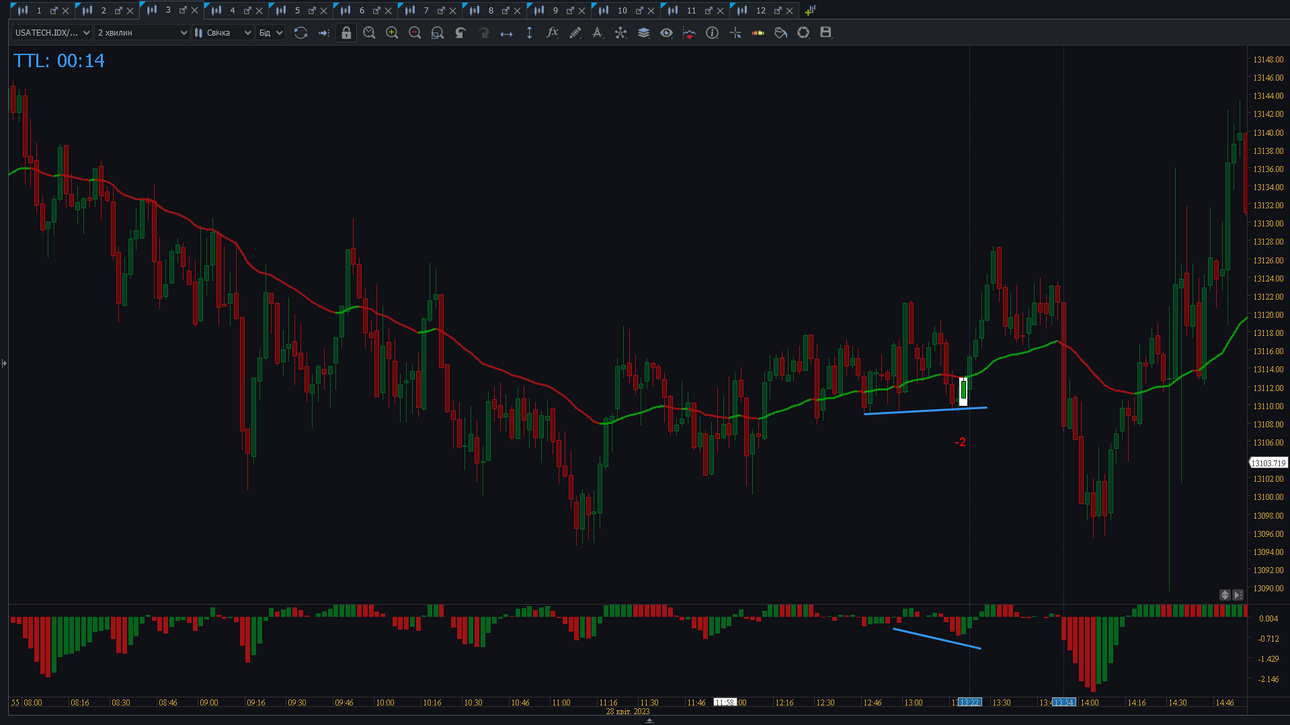Screen dimensions: 1290x725
Task: Click the save floppy disk icon
Action: tap(826, 33)
